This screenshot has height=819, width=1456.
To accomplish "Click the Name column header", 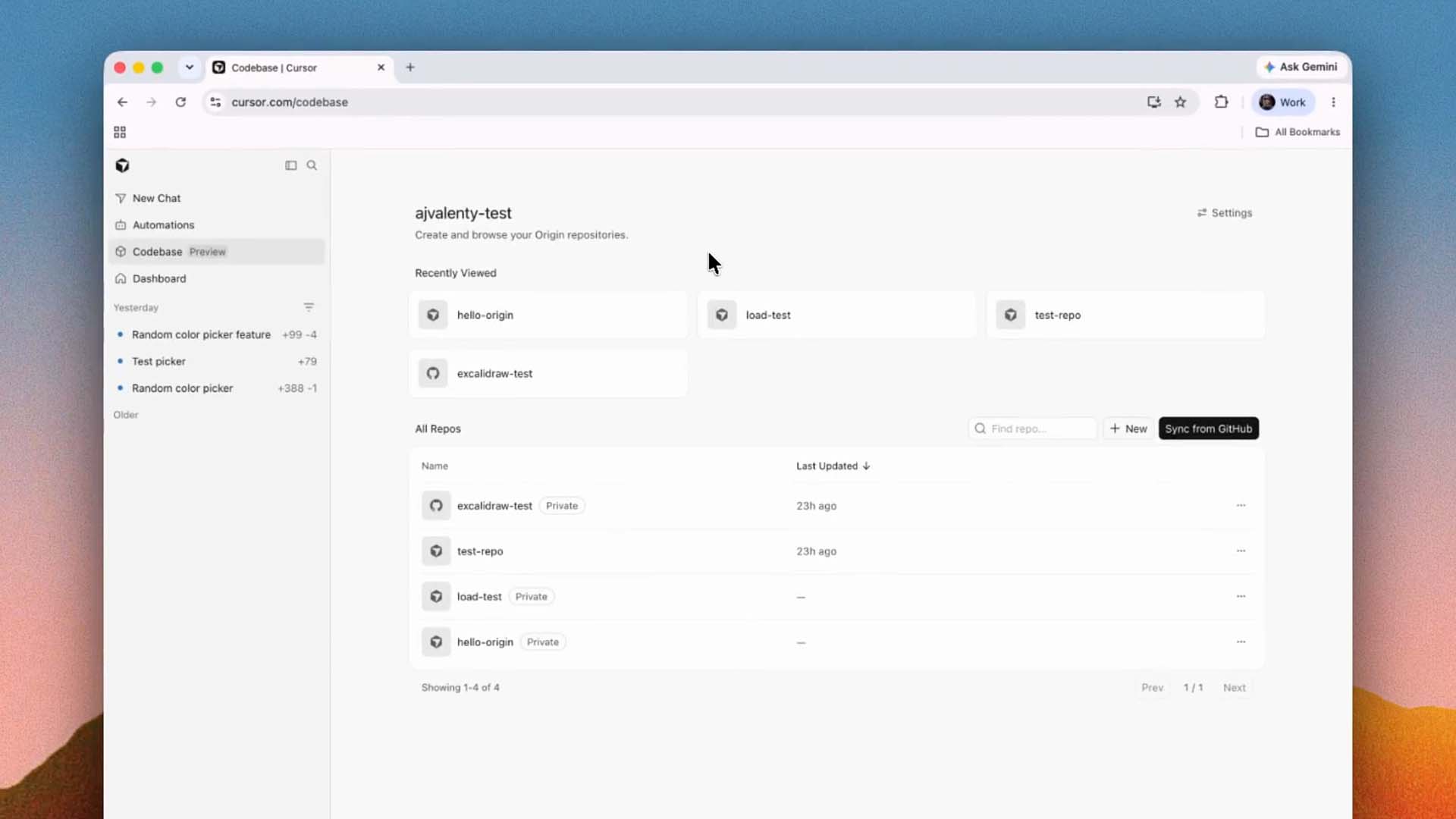I will [435, 466].
